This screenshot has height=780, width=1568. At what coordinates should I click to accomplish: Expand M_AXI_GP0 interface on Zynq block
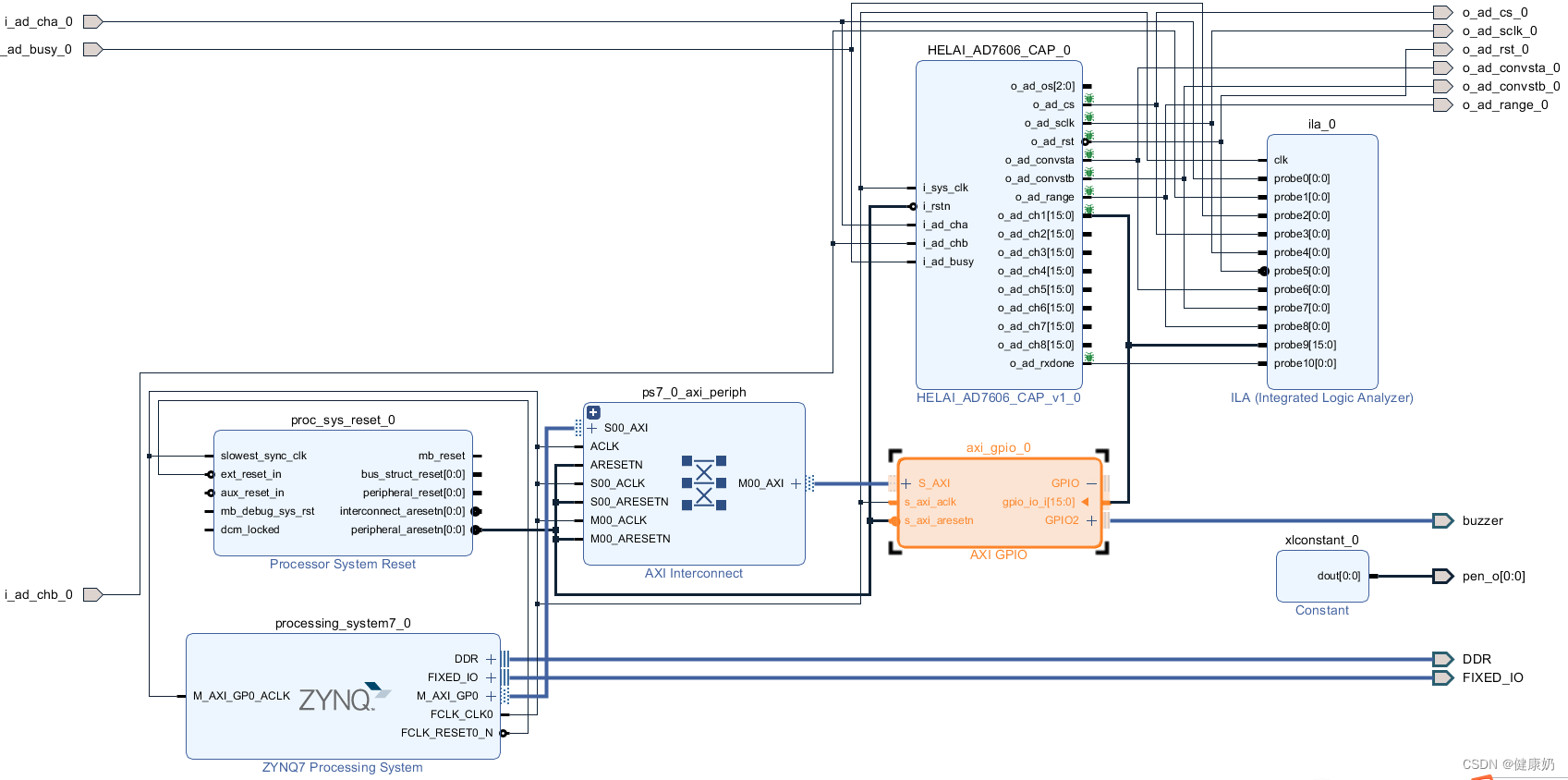(491, 696)
